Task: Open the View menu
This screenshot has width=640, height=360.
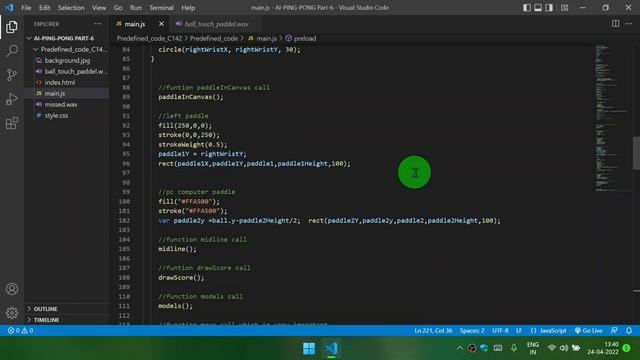Action: 99,8
